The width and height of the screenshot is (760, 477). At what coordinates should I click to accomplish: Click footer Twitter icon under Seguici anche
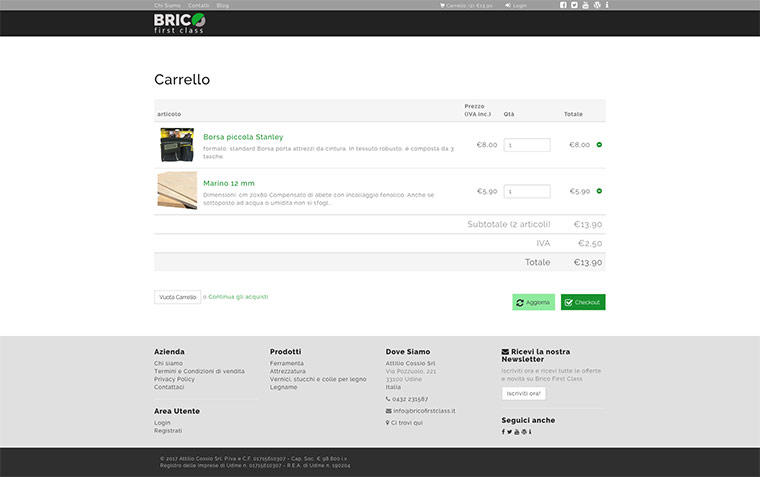click(509, 431)
